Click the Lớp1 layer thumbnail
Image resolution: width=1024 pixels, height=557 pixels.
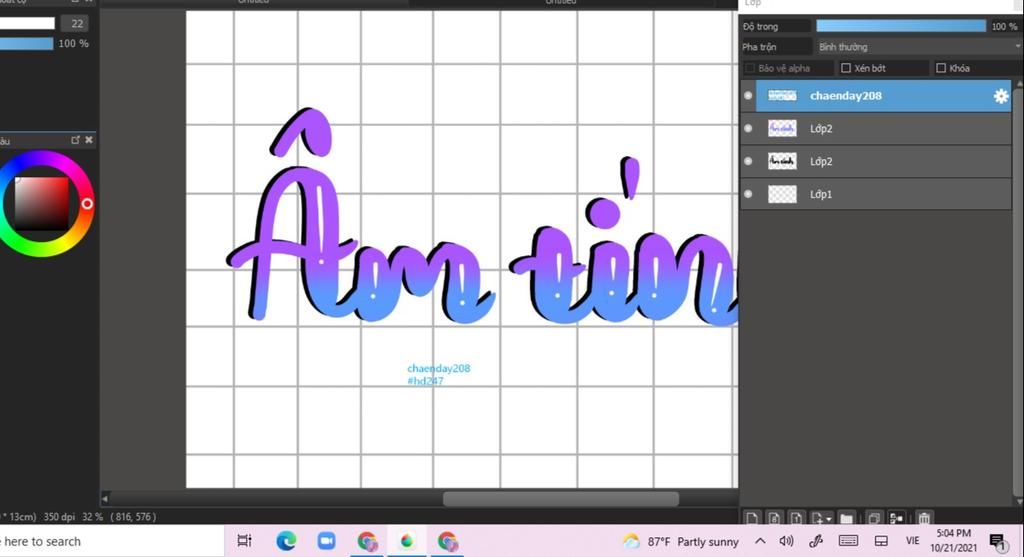pyautogui.click(x=782, y=194)
